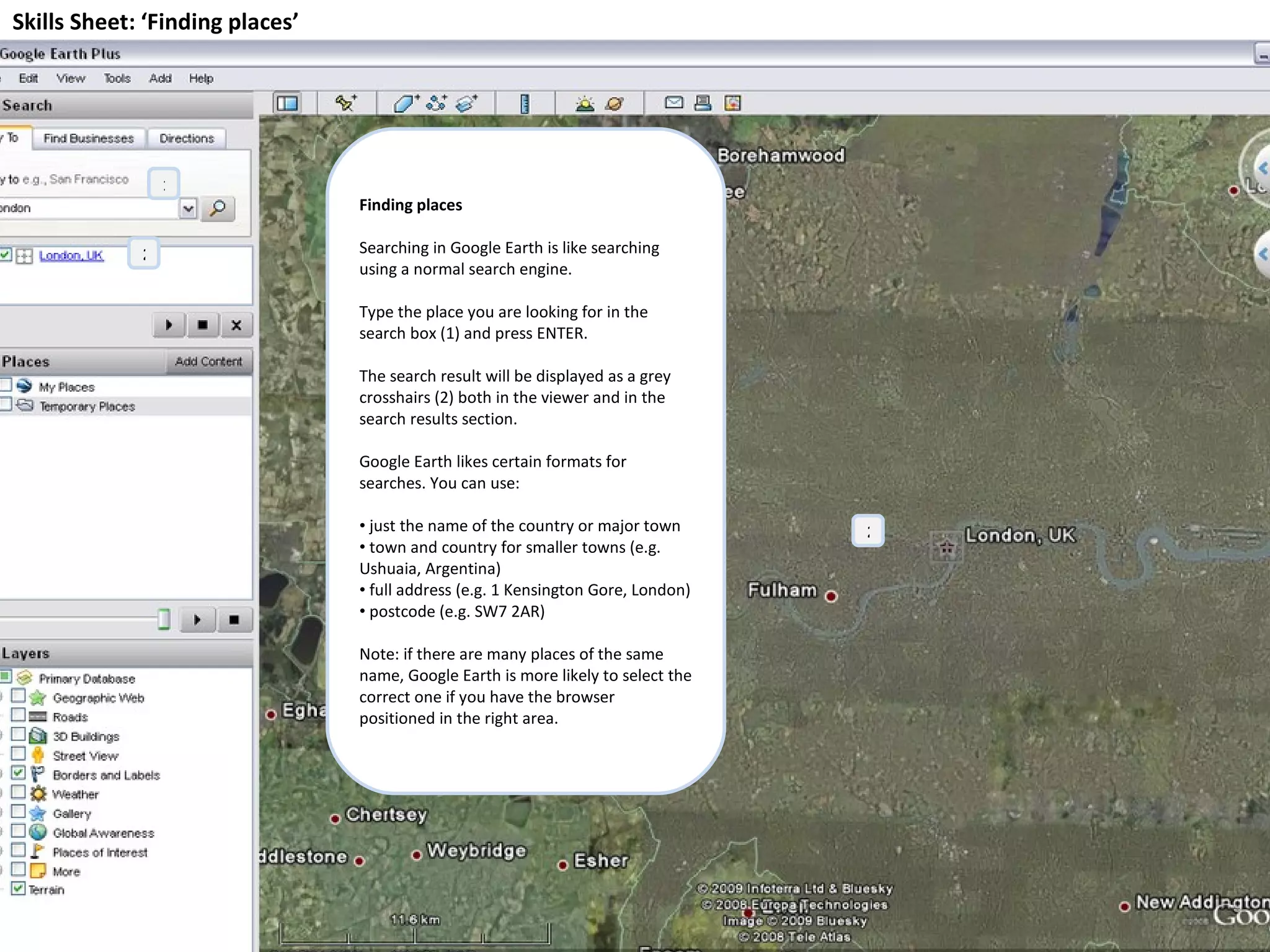
Task: Click inside the Fly To search box
Action: tap(89, 208)
